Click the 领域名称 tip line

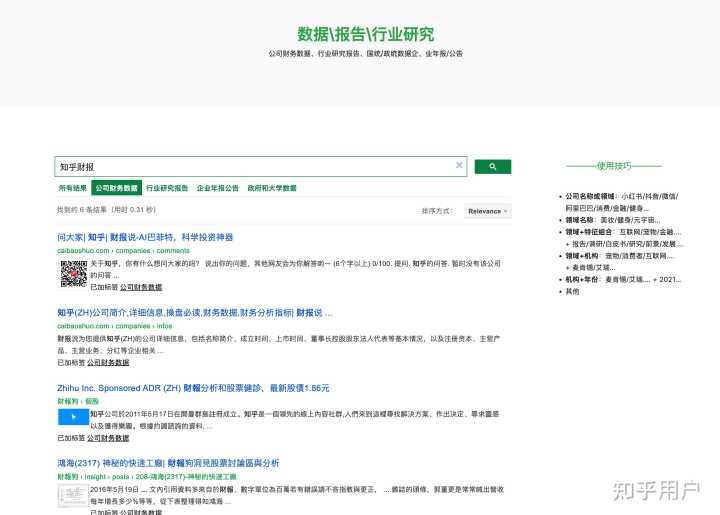coord(613,220)
